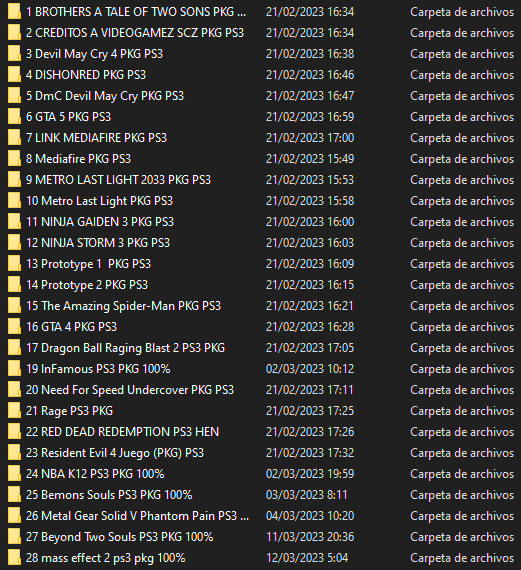The height and width of the screenshot is (570, 521).
Task: Click folder icon beside 8 Mediafire PKG PS3
Action: (14, 158)
